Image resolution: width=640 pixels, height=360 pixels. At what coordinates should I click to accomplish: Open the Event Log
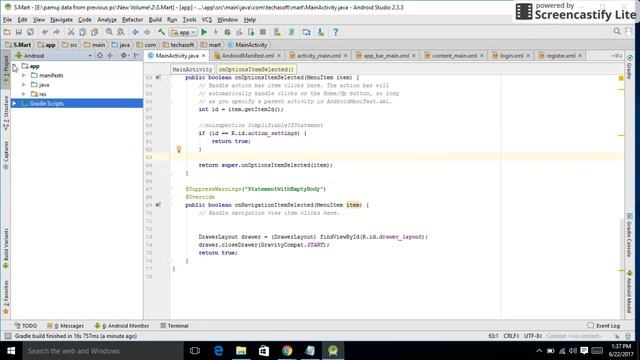[x=604, y=326]
